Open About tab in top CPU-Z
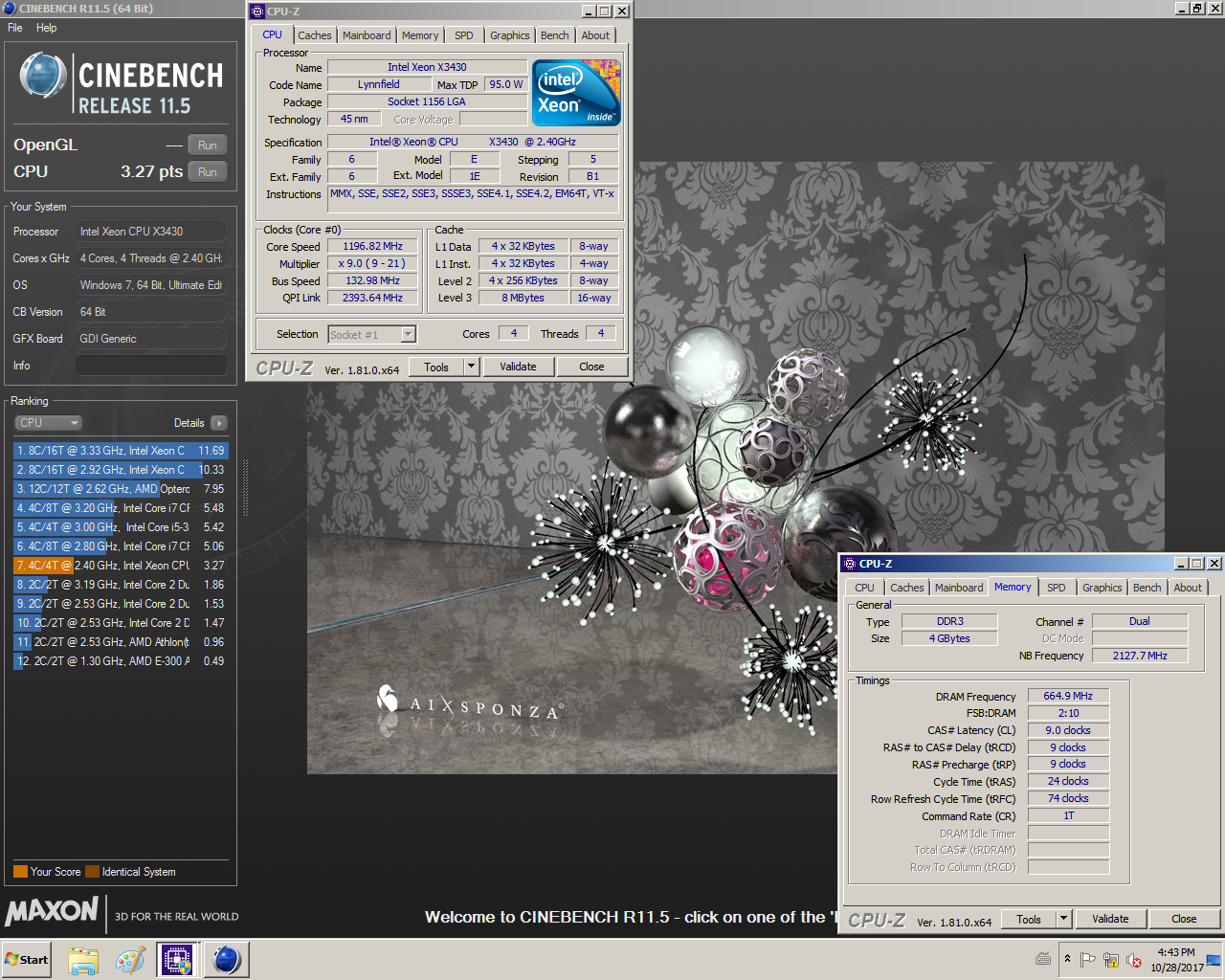 (595, 35)
